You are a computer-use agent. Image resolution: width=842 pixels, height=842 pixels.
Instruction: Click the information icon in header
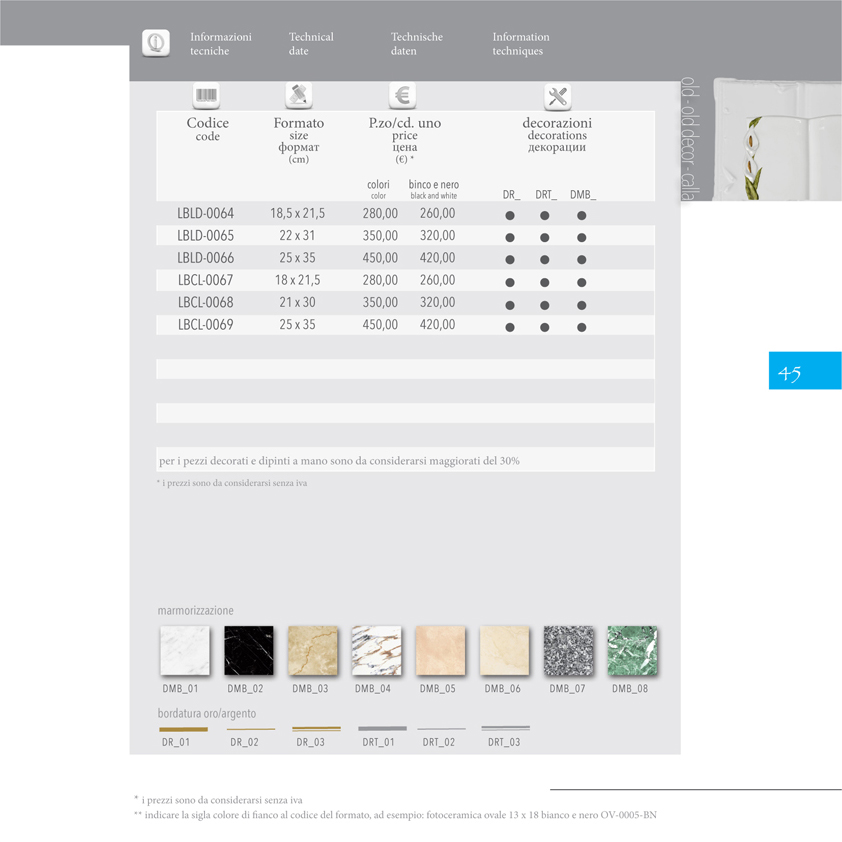pos(155,43)
